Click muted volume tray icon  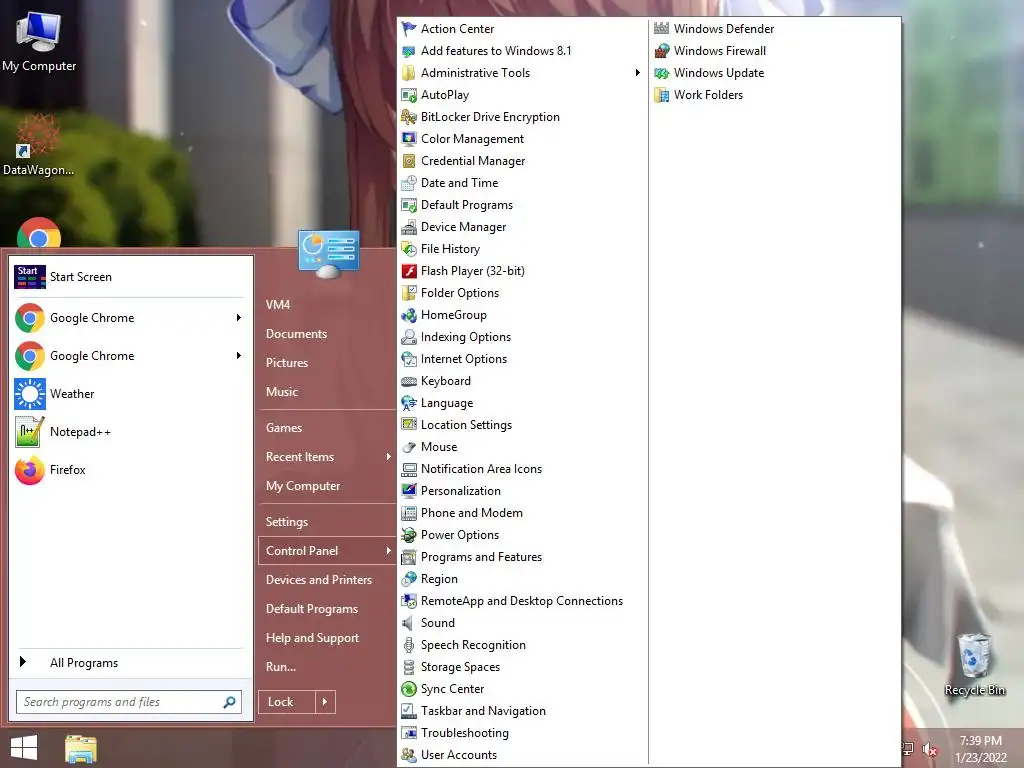tap(929, 750)
